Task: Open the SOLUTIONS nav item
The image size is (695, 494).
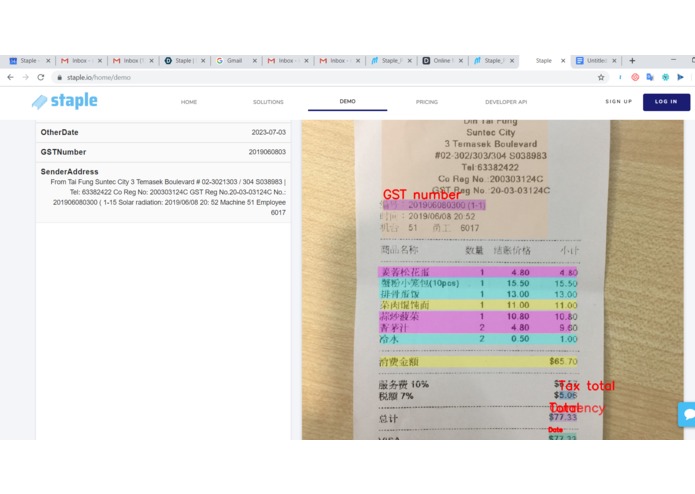Action: click(x=268, y=102)
